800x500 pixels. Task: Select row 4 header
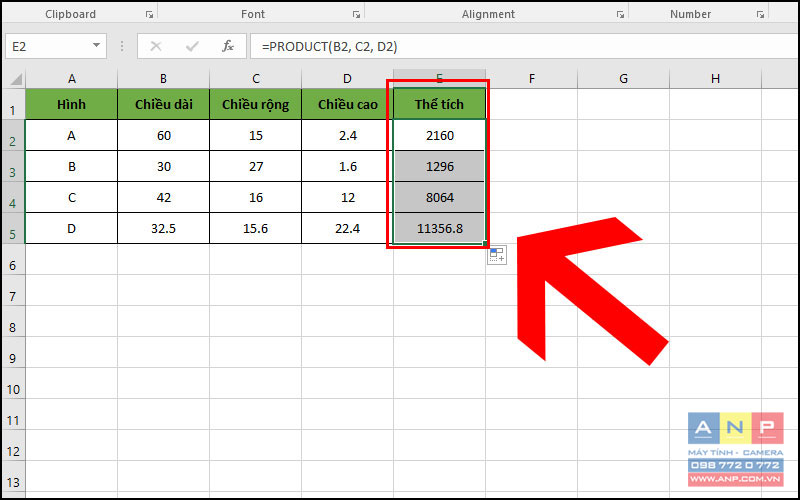(x=13, y=198)
